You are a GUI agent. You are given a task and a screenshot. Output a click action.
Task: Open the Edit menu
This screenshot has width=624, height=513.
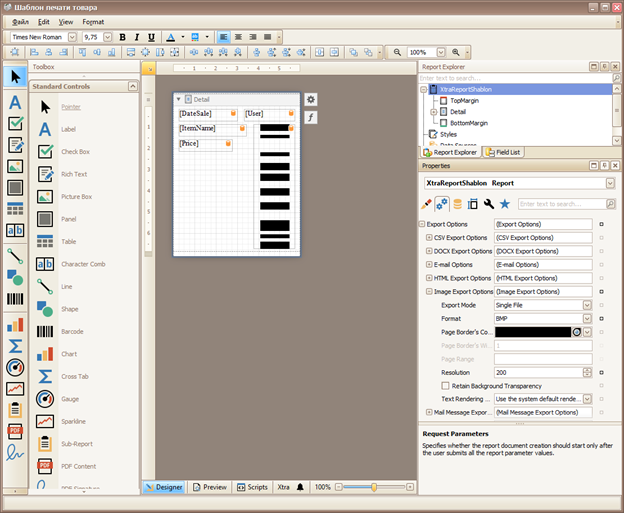pyautogui.click(x=43, y=22)
